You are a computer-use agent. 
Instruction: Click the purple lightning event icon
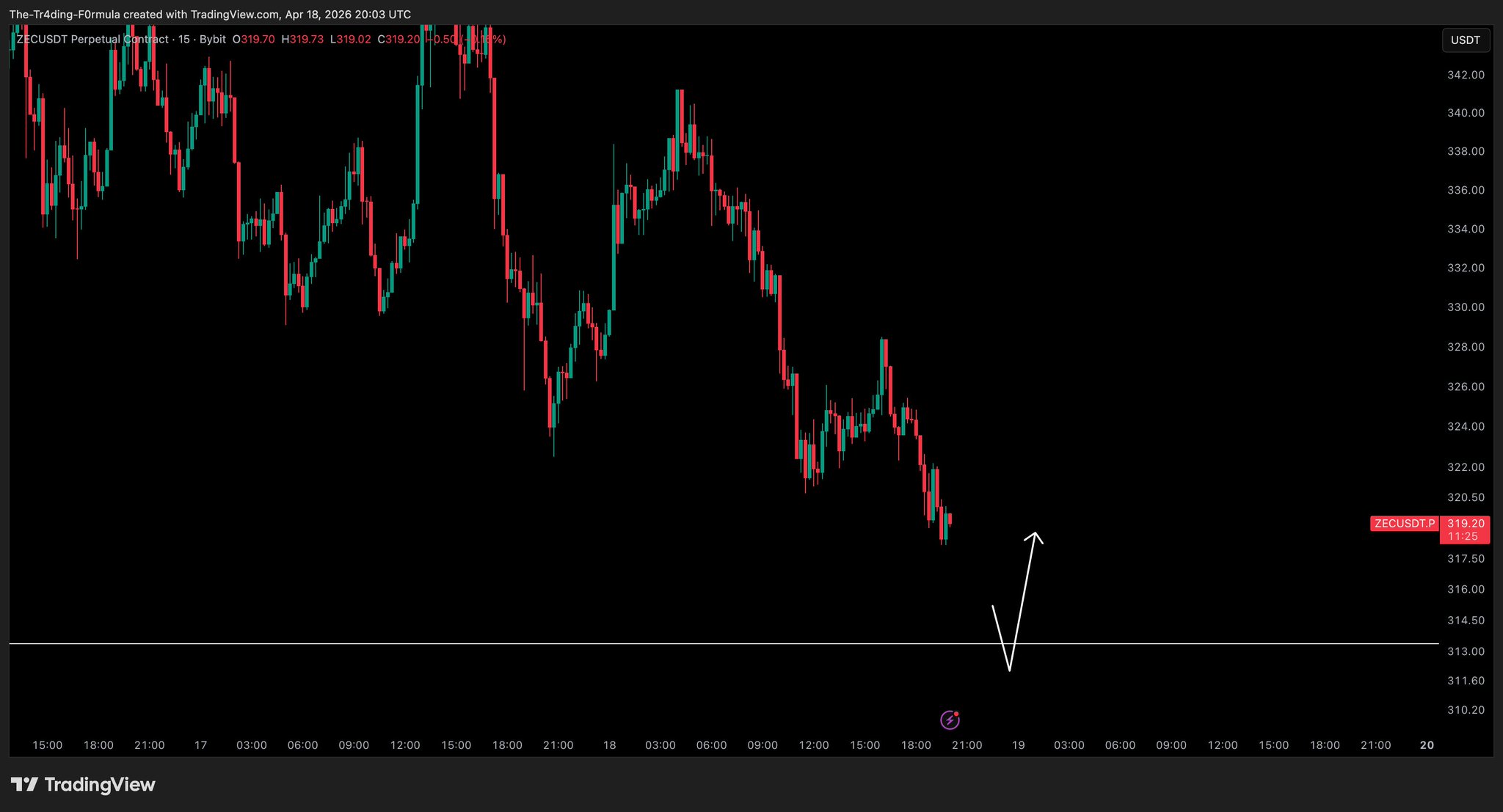point(950,720)
